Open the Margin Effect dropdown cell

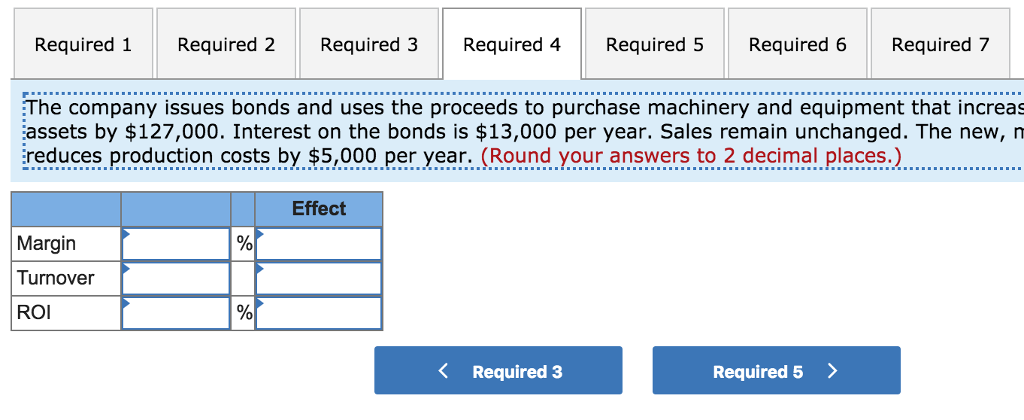[319, 244]
